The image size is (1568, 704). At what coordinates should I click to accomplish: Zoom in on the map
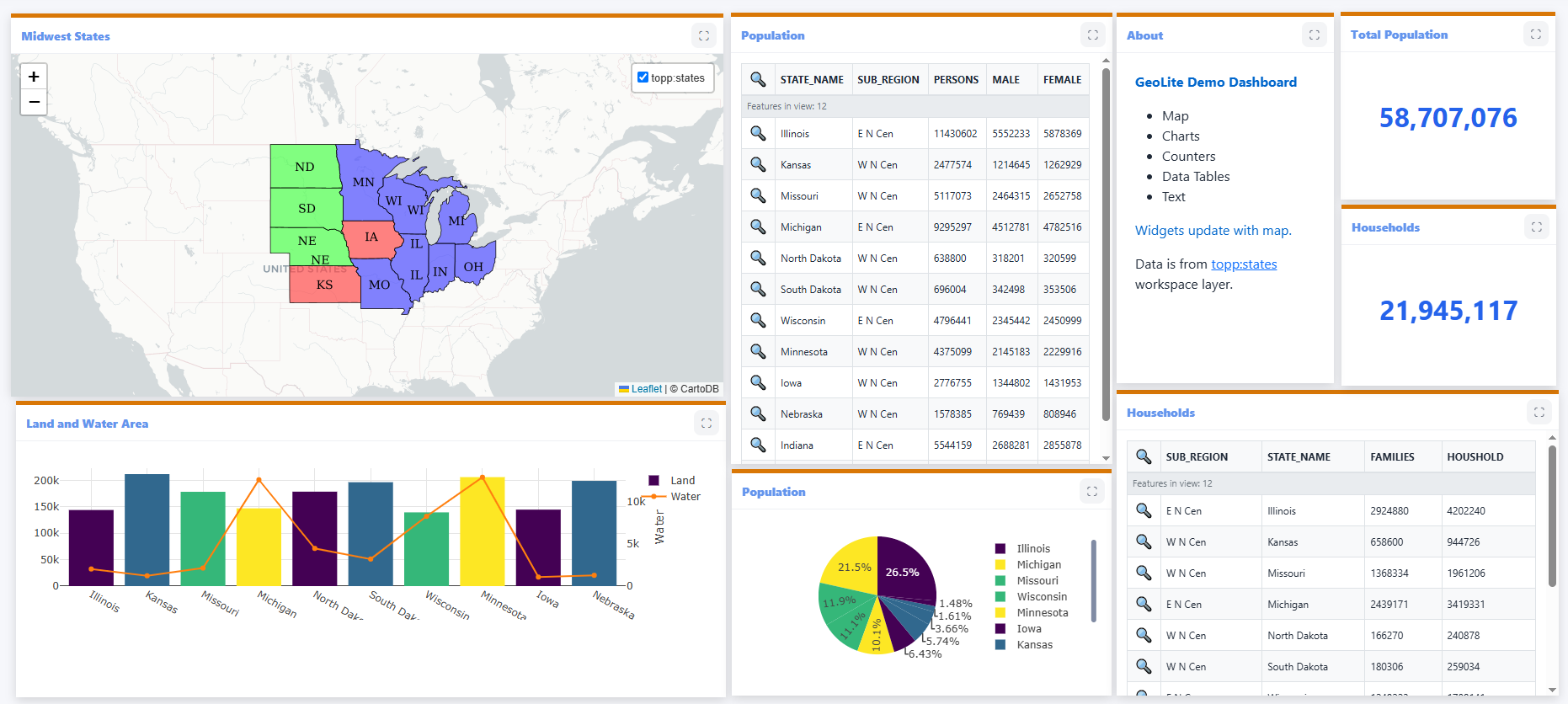tap(34, 77)
